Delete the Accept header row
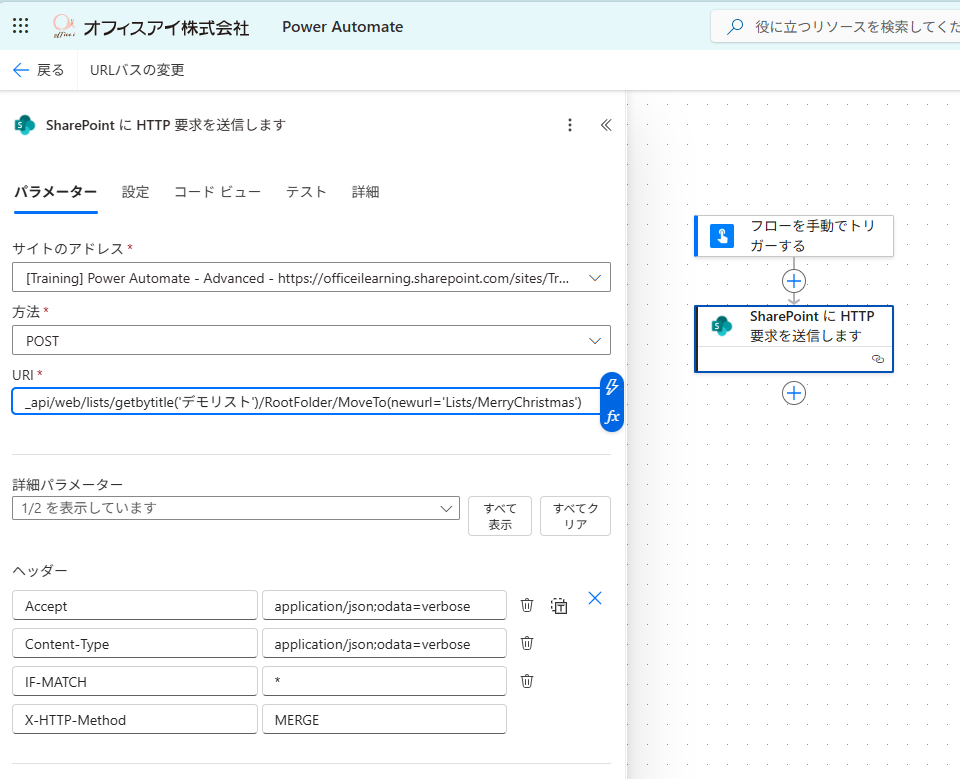 (527, 605)
